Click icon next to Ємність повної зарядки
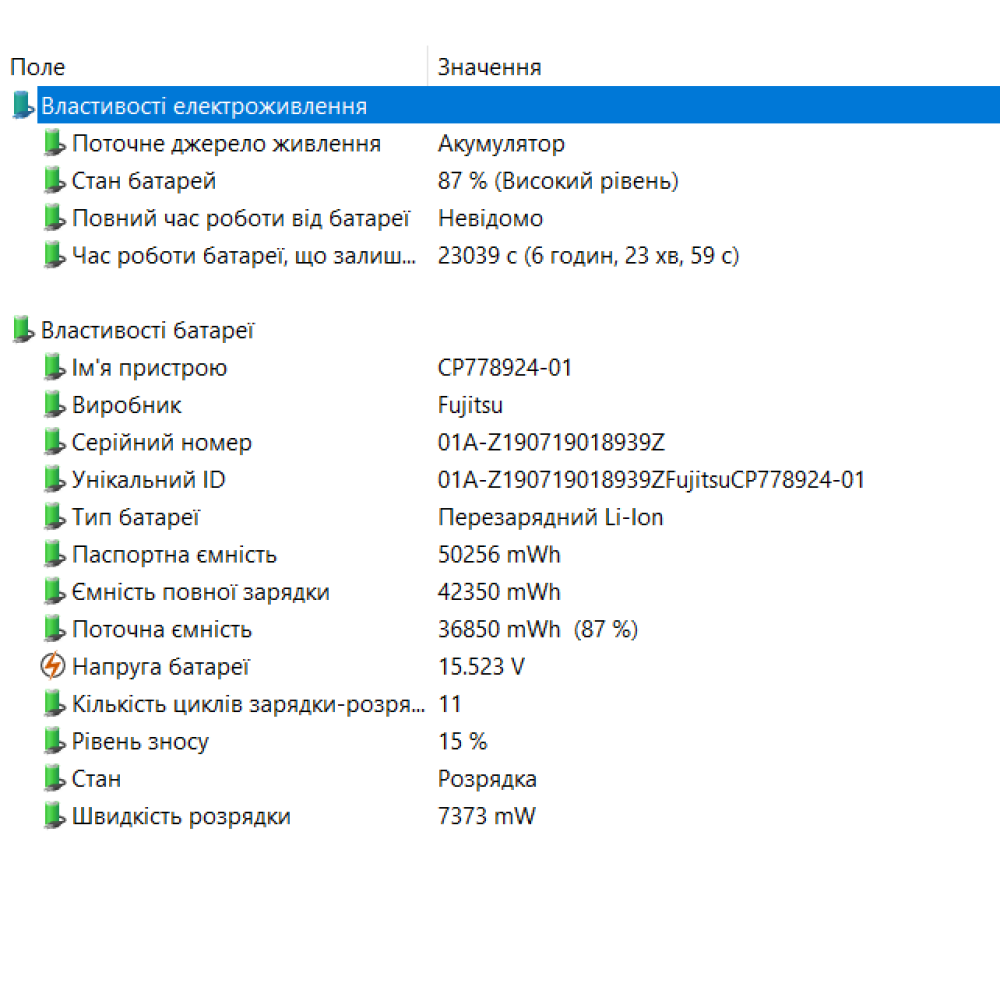The width and height of the screenshot is (1000, 1000). (54, 591)
